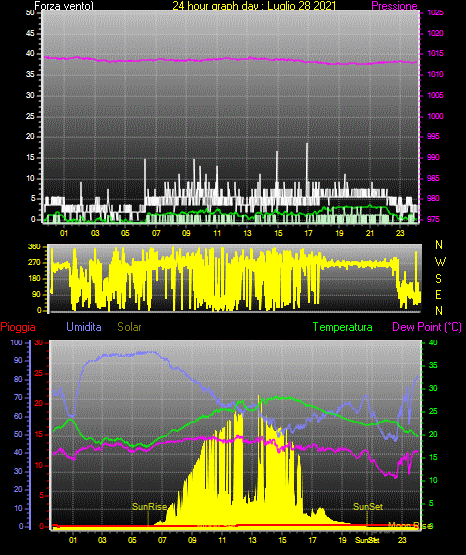Click the 'Forza vento' wind axis title
The width and height of the screenshot is (466, 555).
[x=64, y=6]
